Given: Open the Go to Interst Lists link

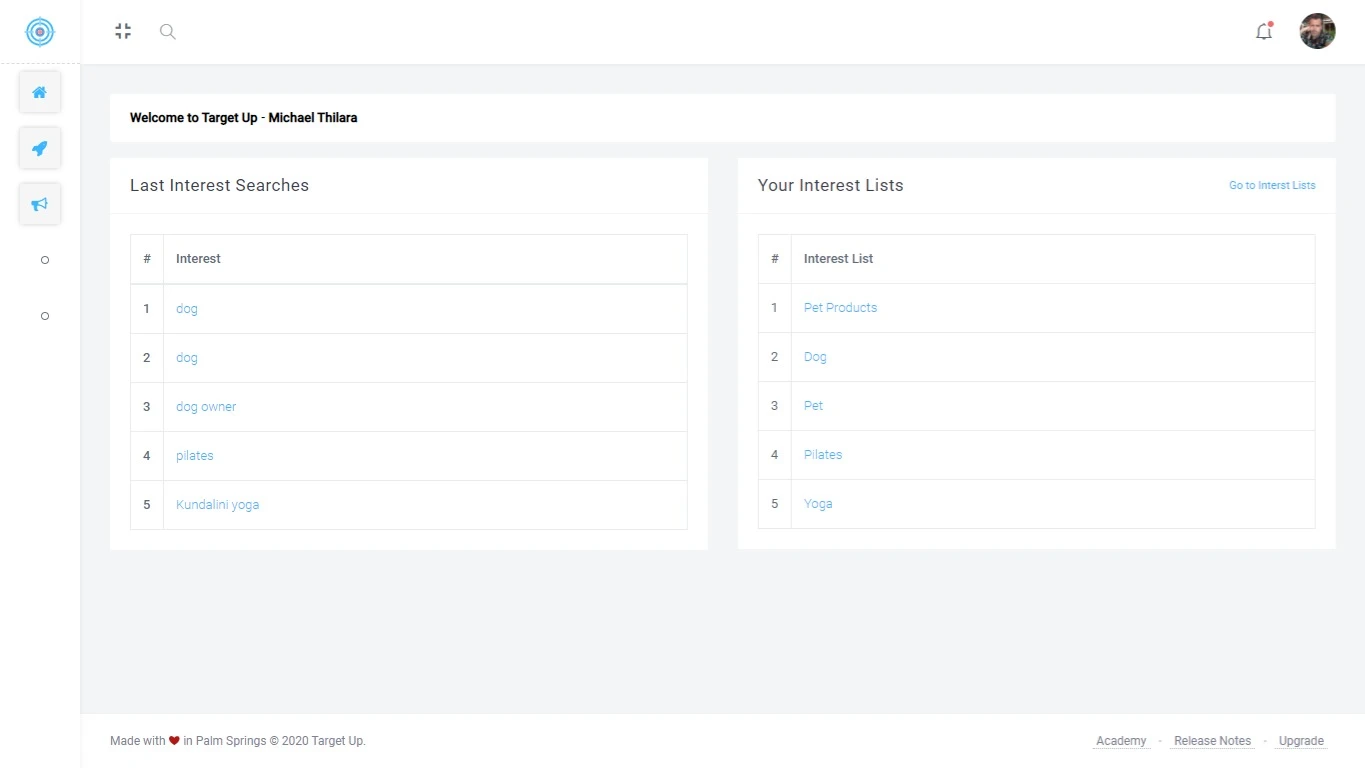Looking at the screenshot, I should [1271, 185].
